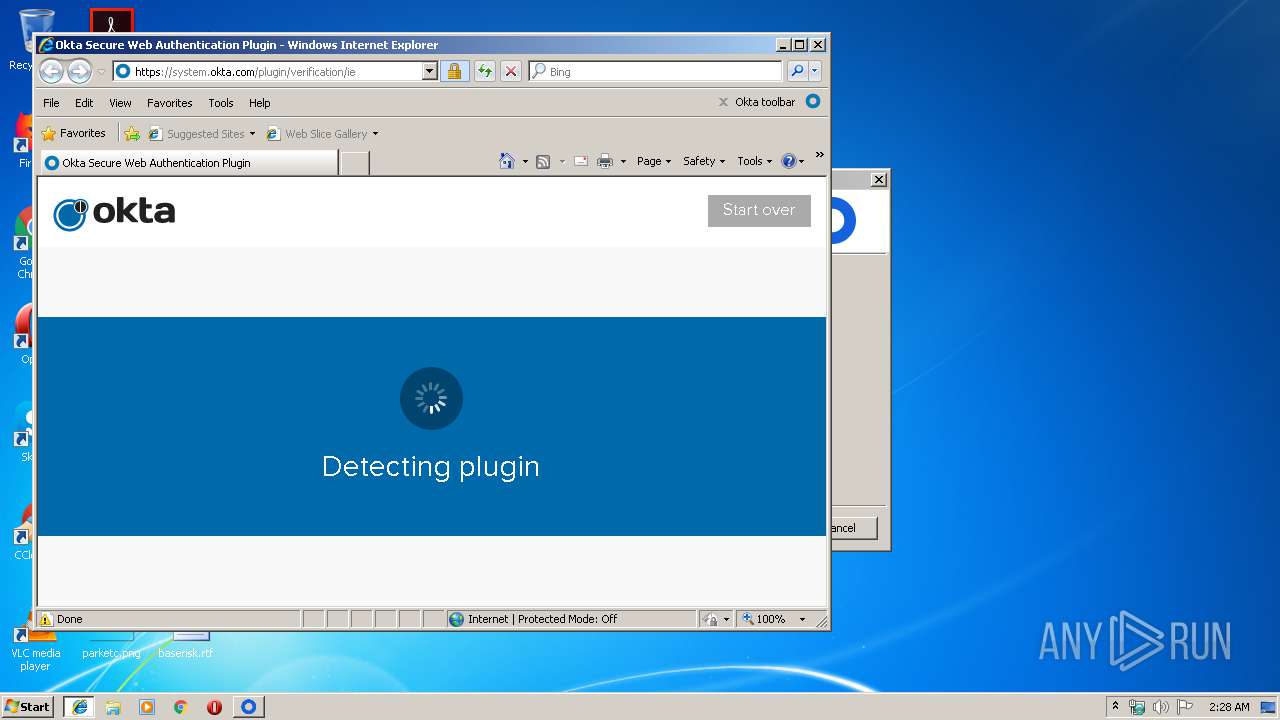Click the Chrome taskbar icon
This screenshot has height=720, width=1280.
coord(181,707)
